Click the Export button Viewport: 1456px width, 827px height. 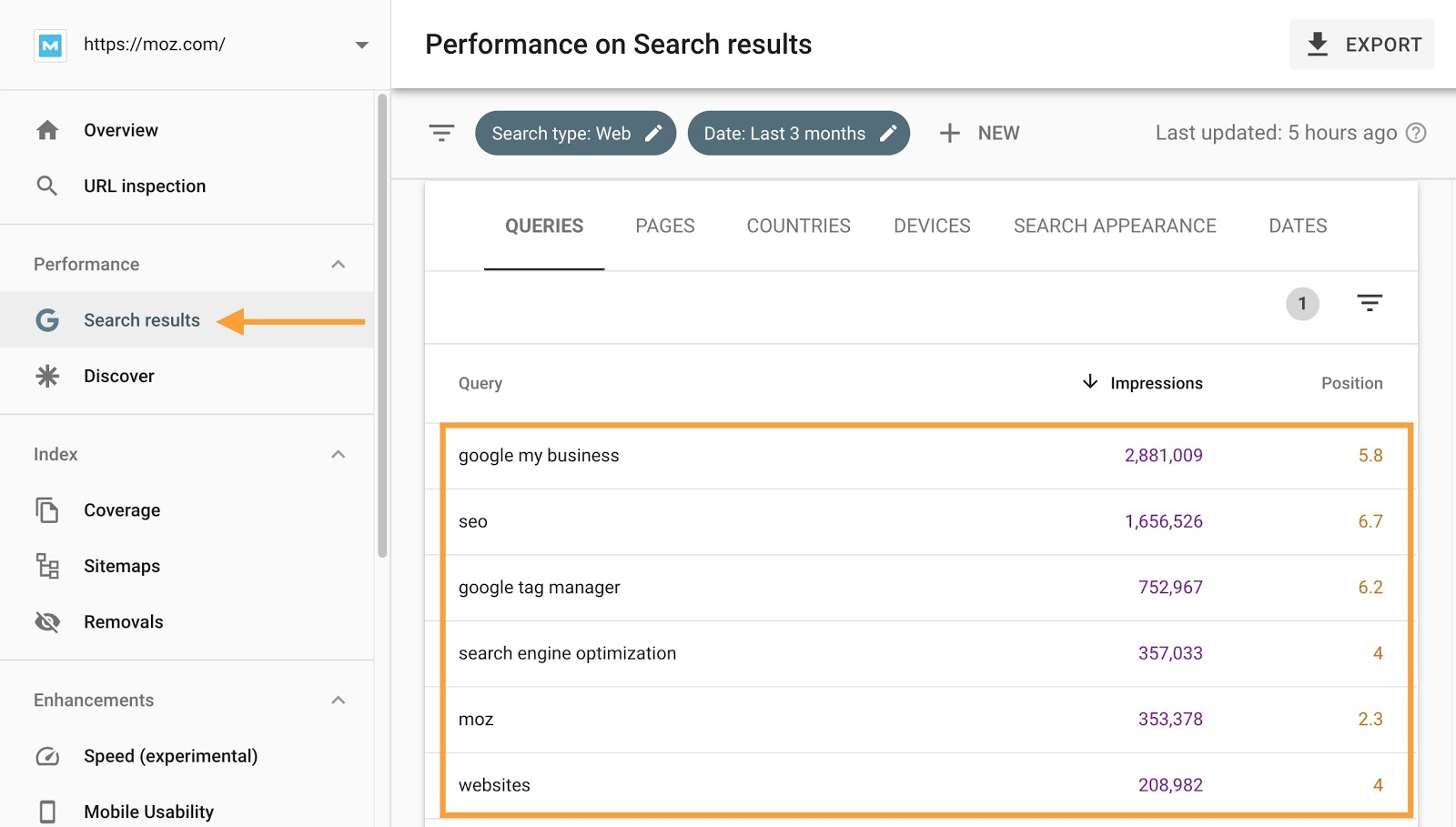click(x=1361, y=45)
